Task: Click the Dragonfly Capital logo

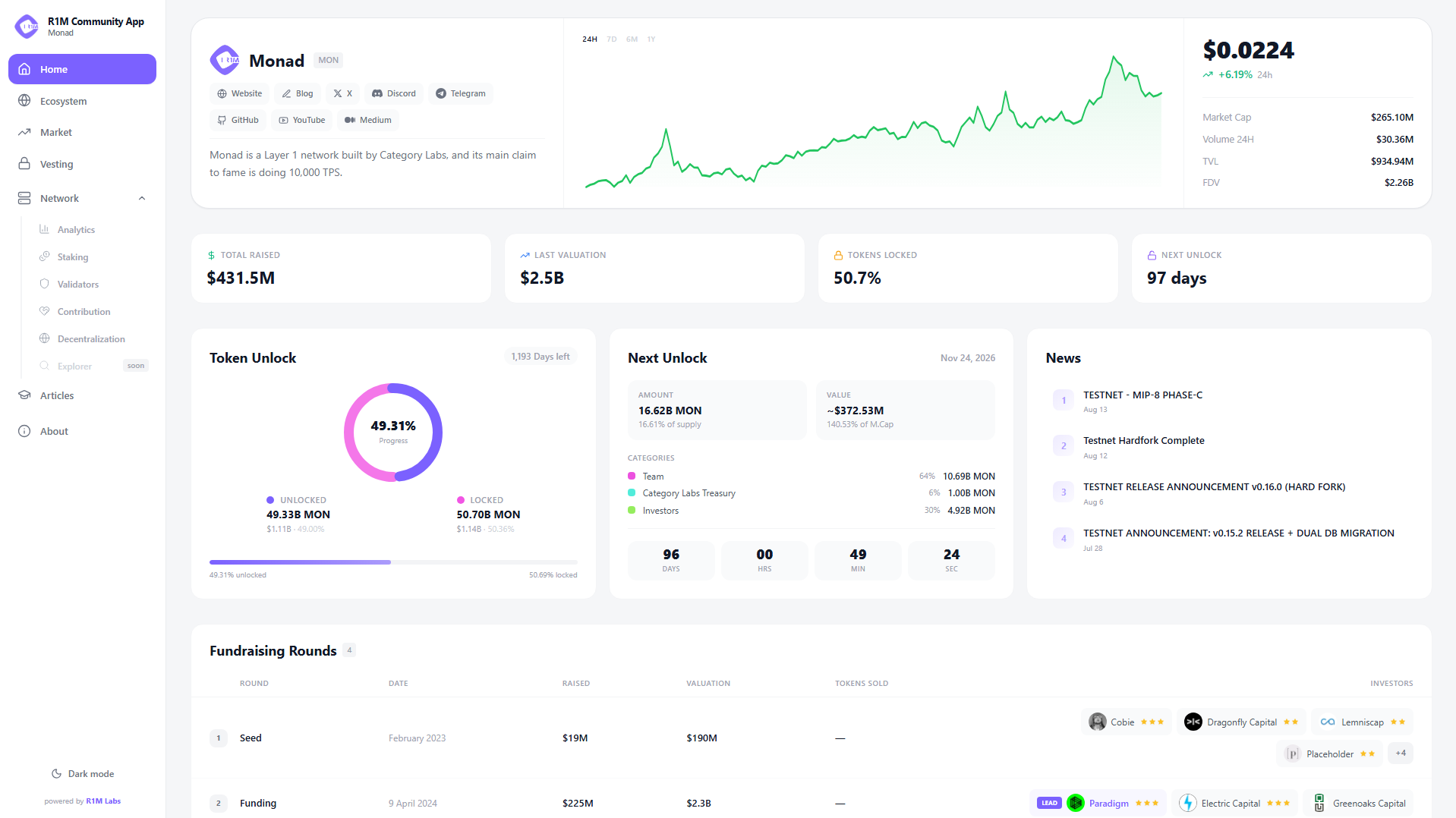Action: pos(1193,722)
